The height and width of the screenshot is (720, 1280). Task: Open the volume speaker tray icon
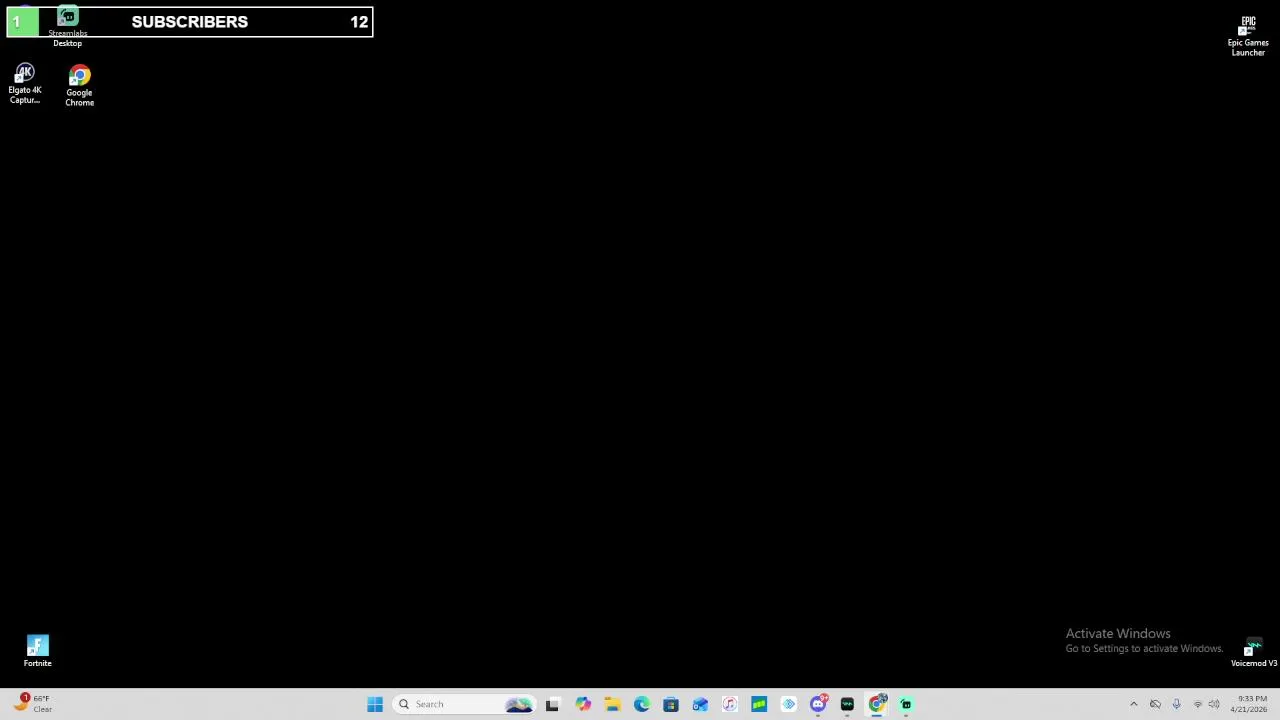click(x=1214, y=704)
